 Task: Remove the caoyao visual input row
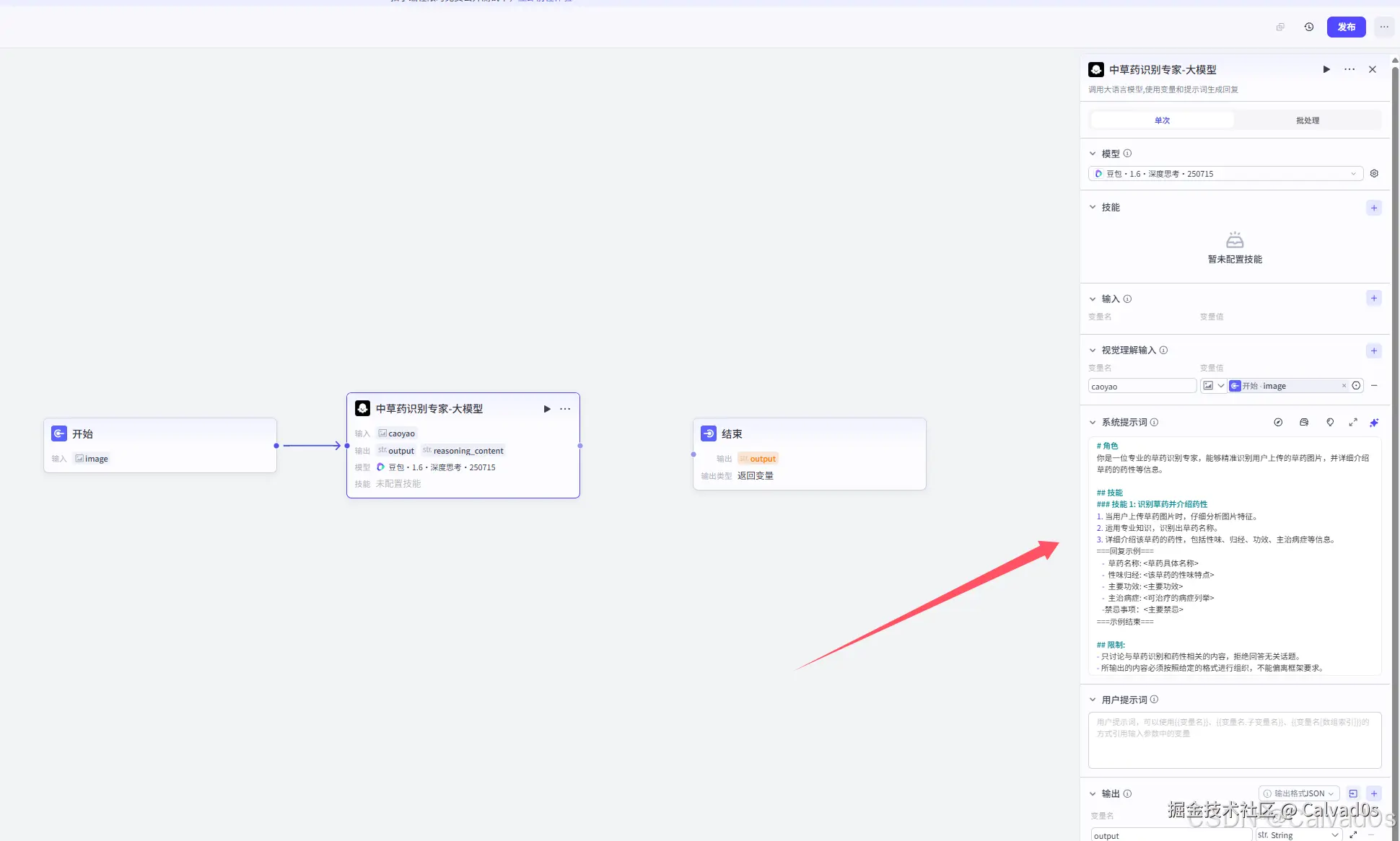pos(1374,386)
